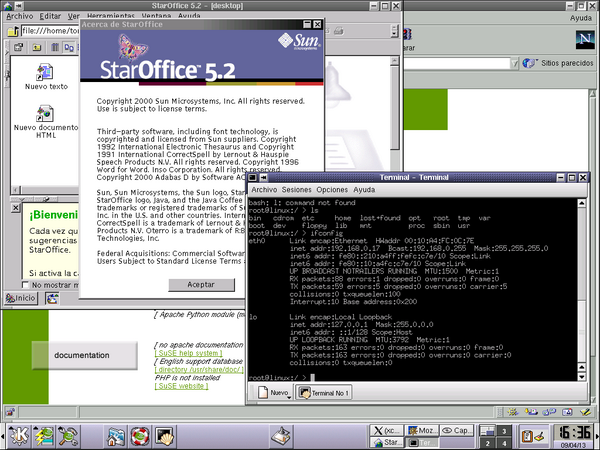Launch the terminal shell panel icon

(x=165, y=435)
